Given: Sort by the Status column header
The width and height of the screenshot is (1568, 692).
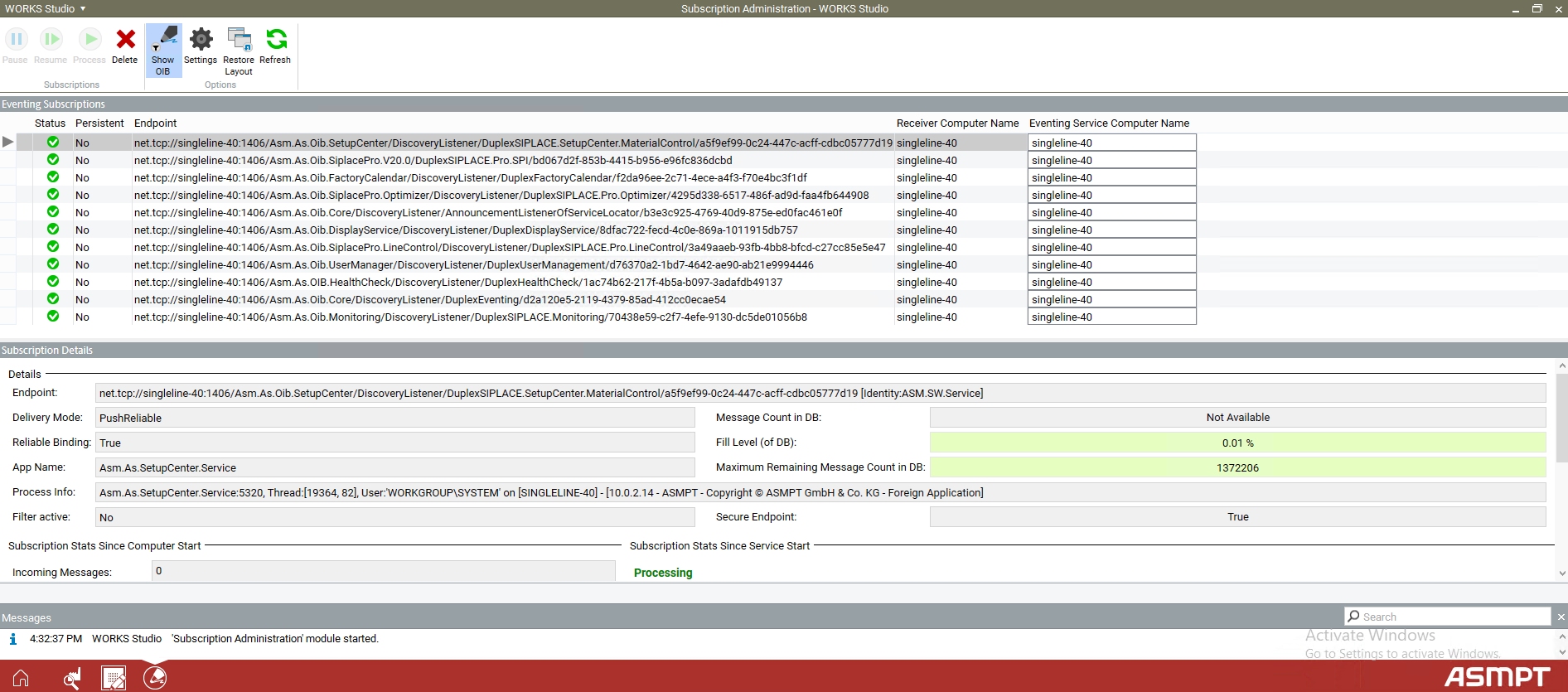Looking at the screenshot, I should click(x=50, y=123).
